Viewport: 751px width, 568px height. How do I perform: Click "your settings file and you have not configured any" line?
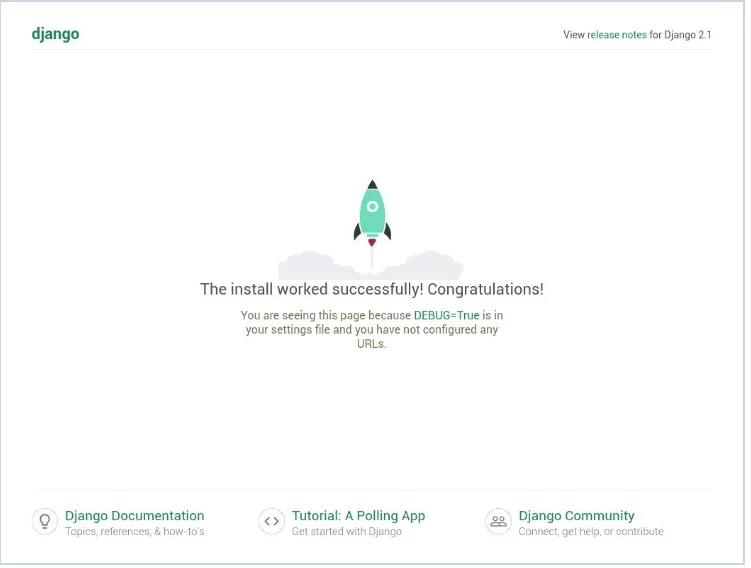coord(372,329)
